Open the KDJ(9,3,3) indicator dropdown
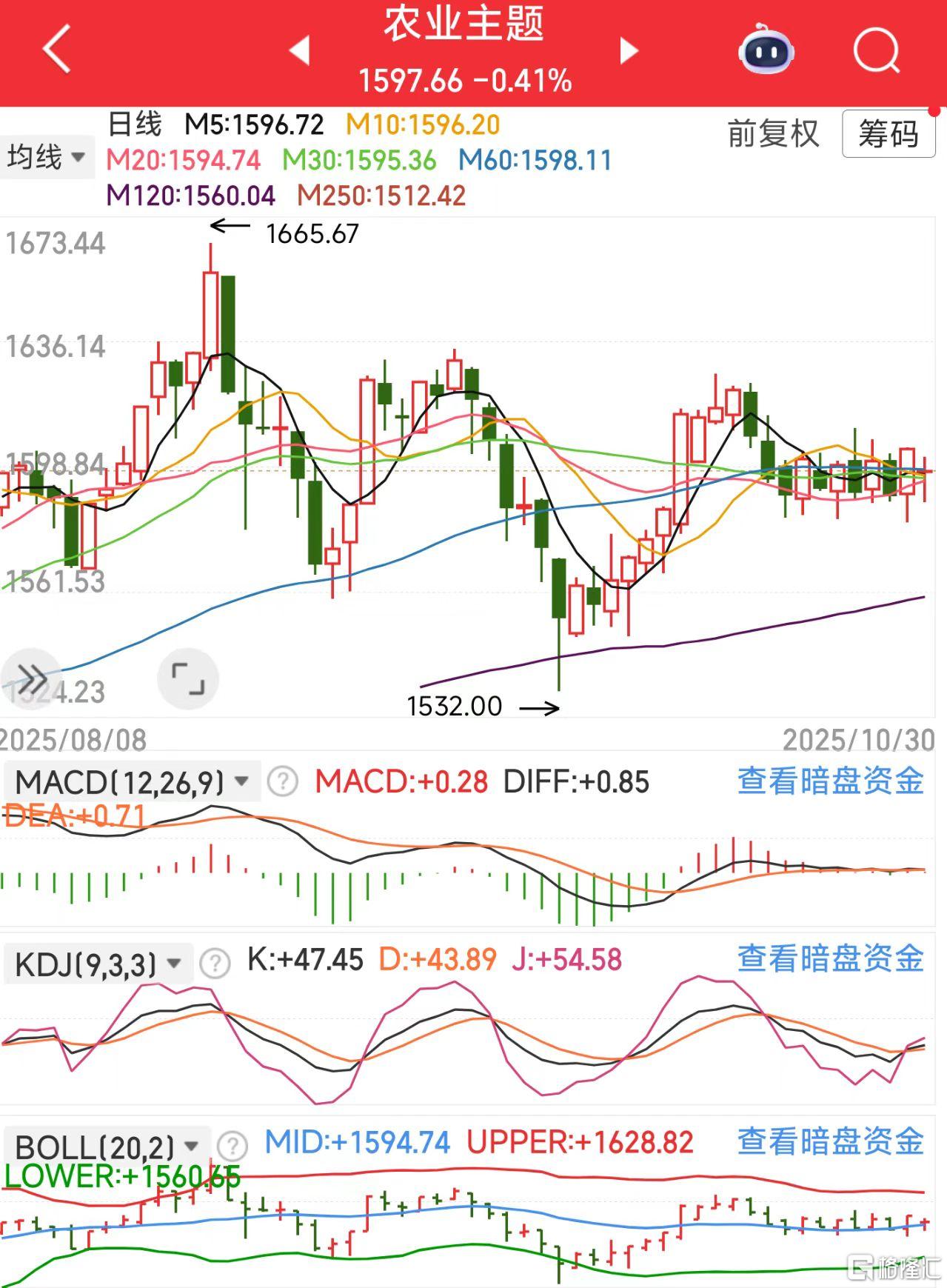Image resolution: width=947 pixels, height=1288 pixels. click(97, 964)
